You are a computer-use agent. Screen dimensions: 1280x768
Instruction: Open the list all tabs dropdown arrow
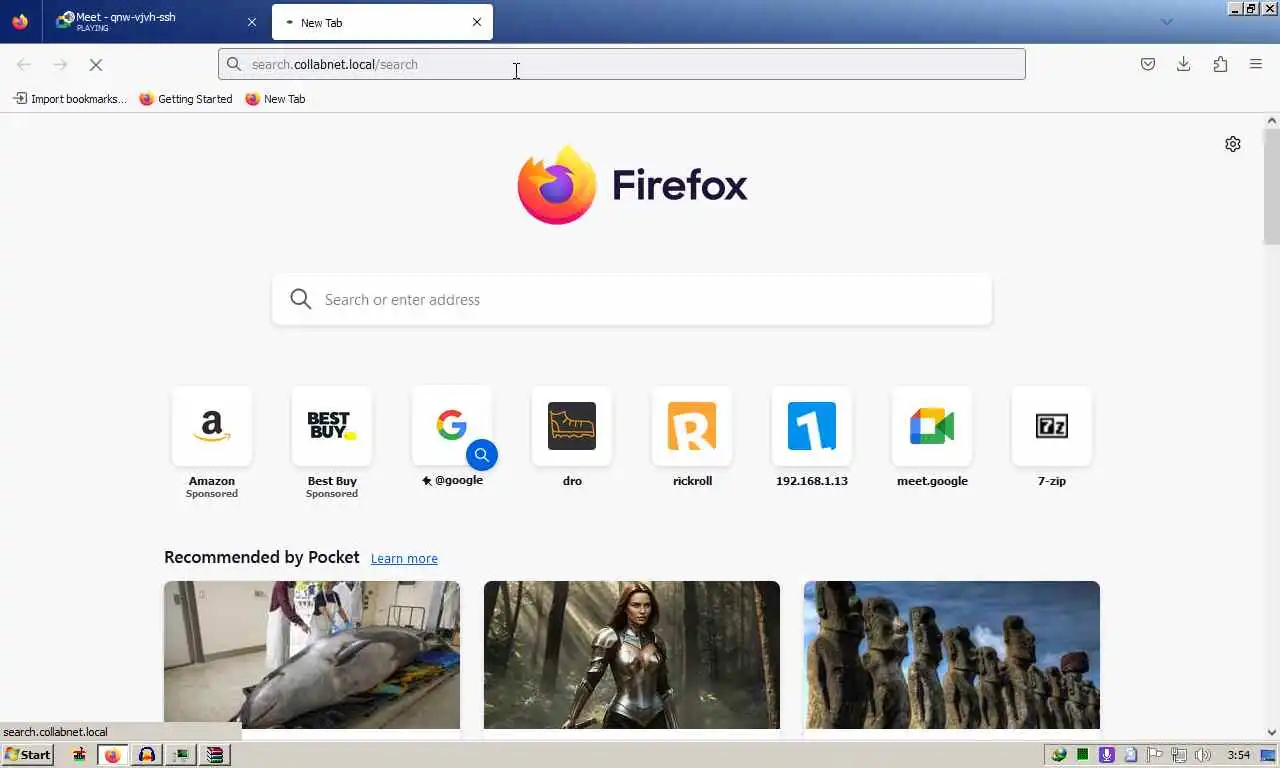point(1166,22)
